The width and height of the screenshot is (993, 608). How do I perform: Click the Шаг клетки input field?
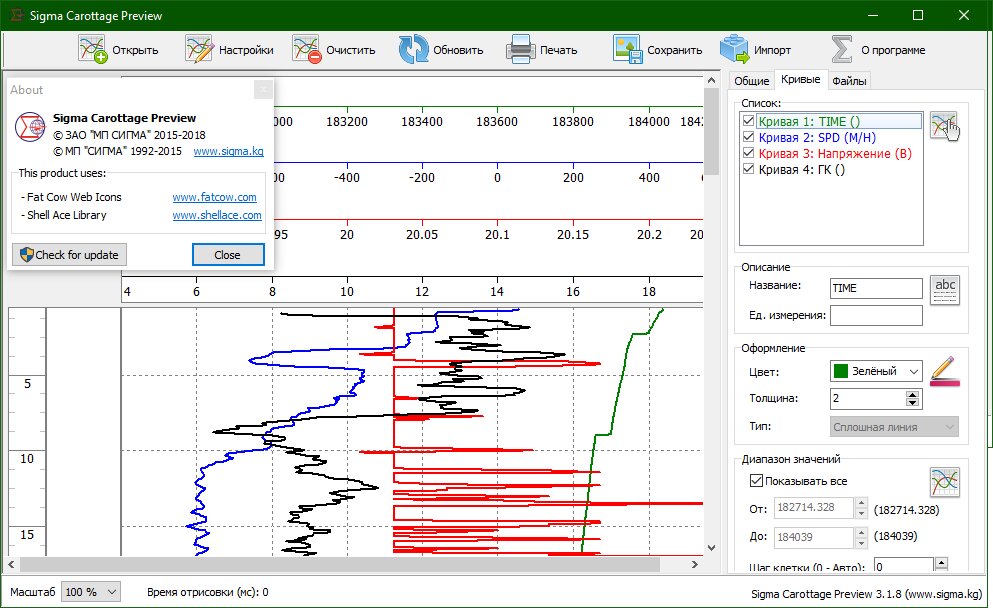point(904,566)
